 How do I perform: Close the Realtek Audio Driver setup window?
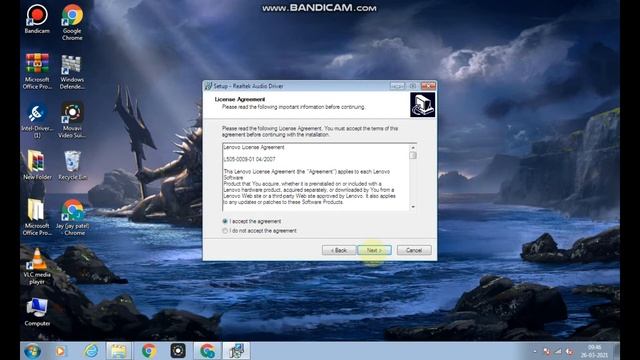[428, 86]
